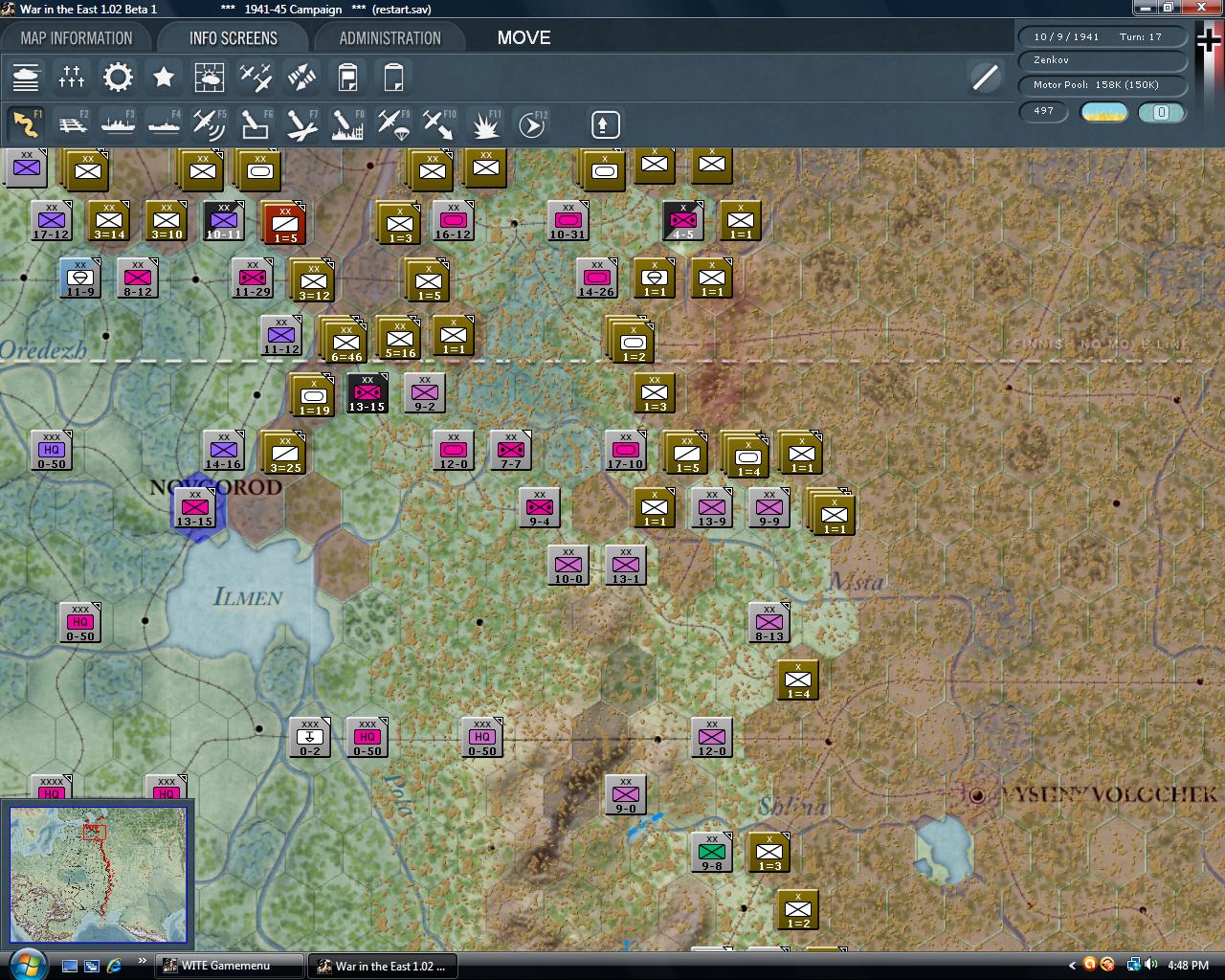Viewport: 1225px width, 980px height.
Task: Select the 10-11 black unit counter
Action: point(223,221)
